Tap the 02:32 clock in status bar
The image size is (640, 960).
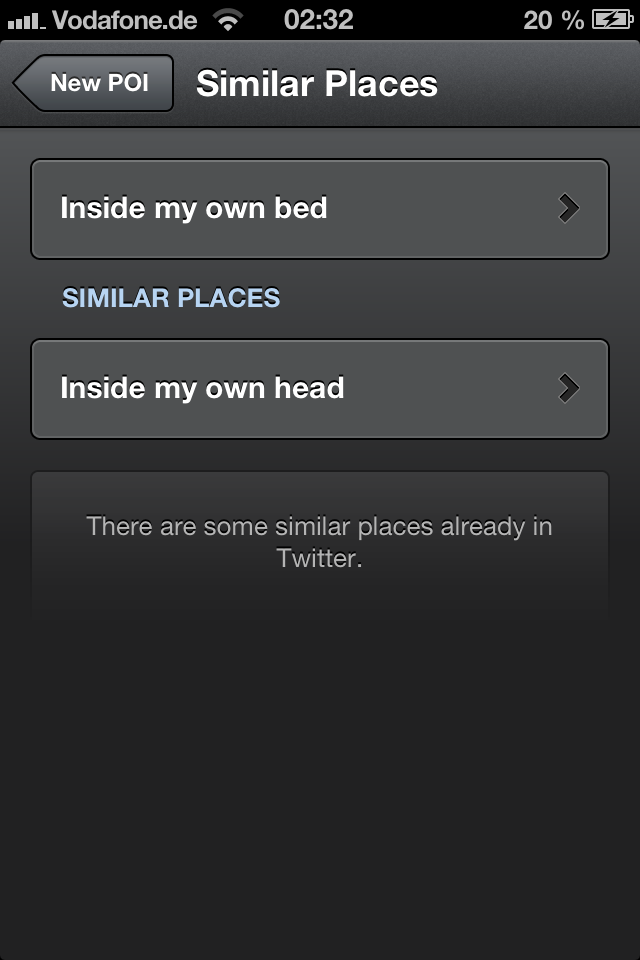(319, 20)
